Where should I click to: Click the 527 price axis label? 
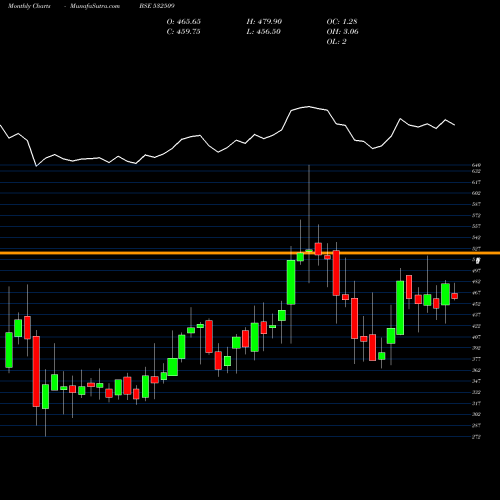click(476, 248)
